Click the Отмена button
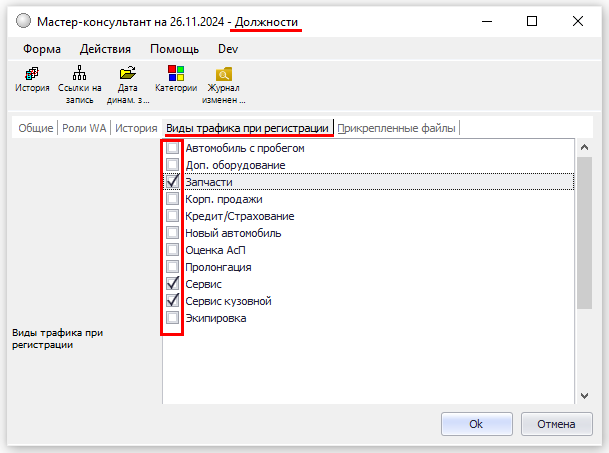The width and height of the screenshot is (609, 453). (x=556, y=424)
